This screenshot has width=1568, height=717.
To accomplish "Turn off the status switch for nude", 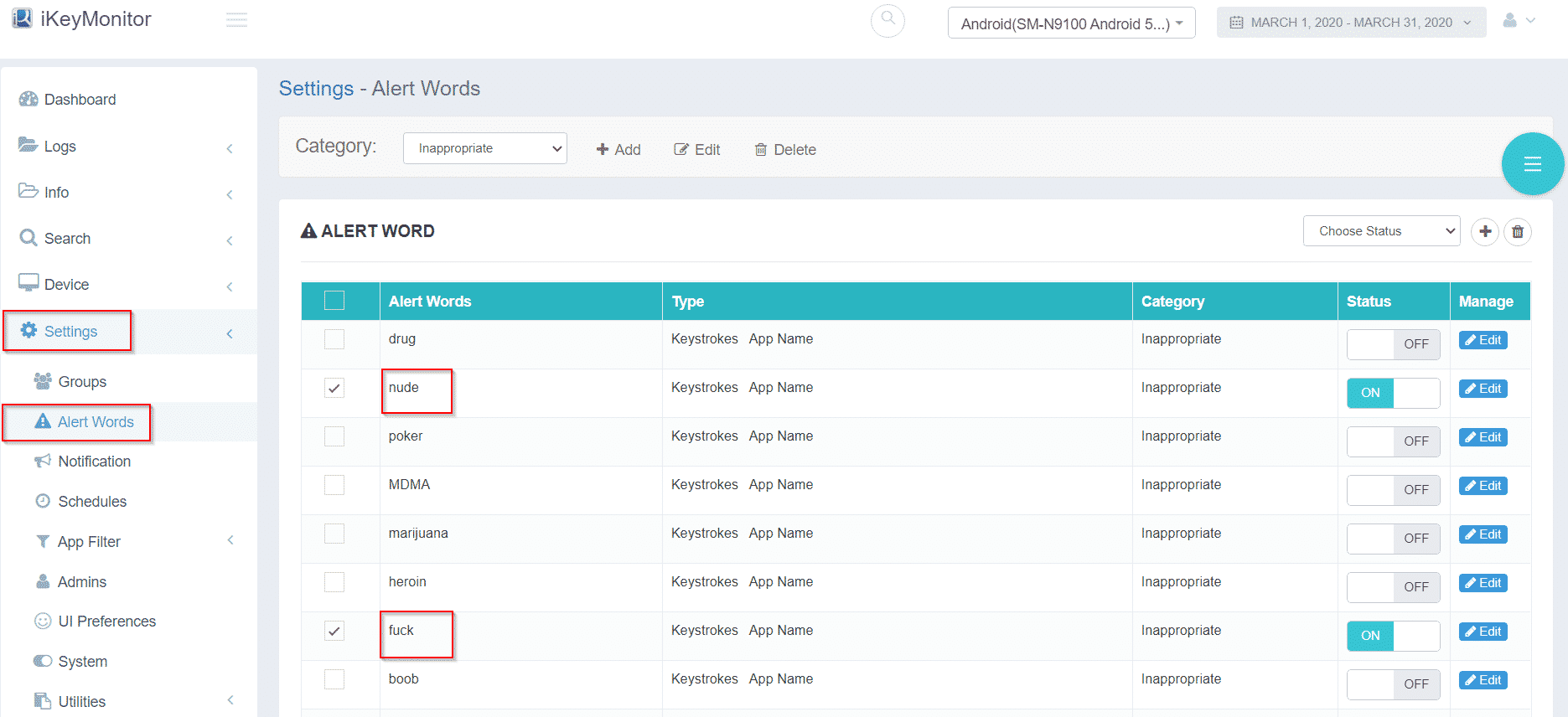I will point(1393,393).
